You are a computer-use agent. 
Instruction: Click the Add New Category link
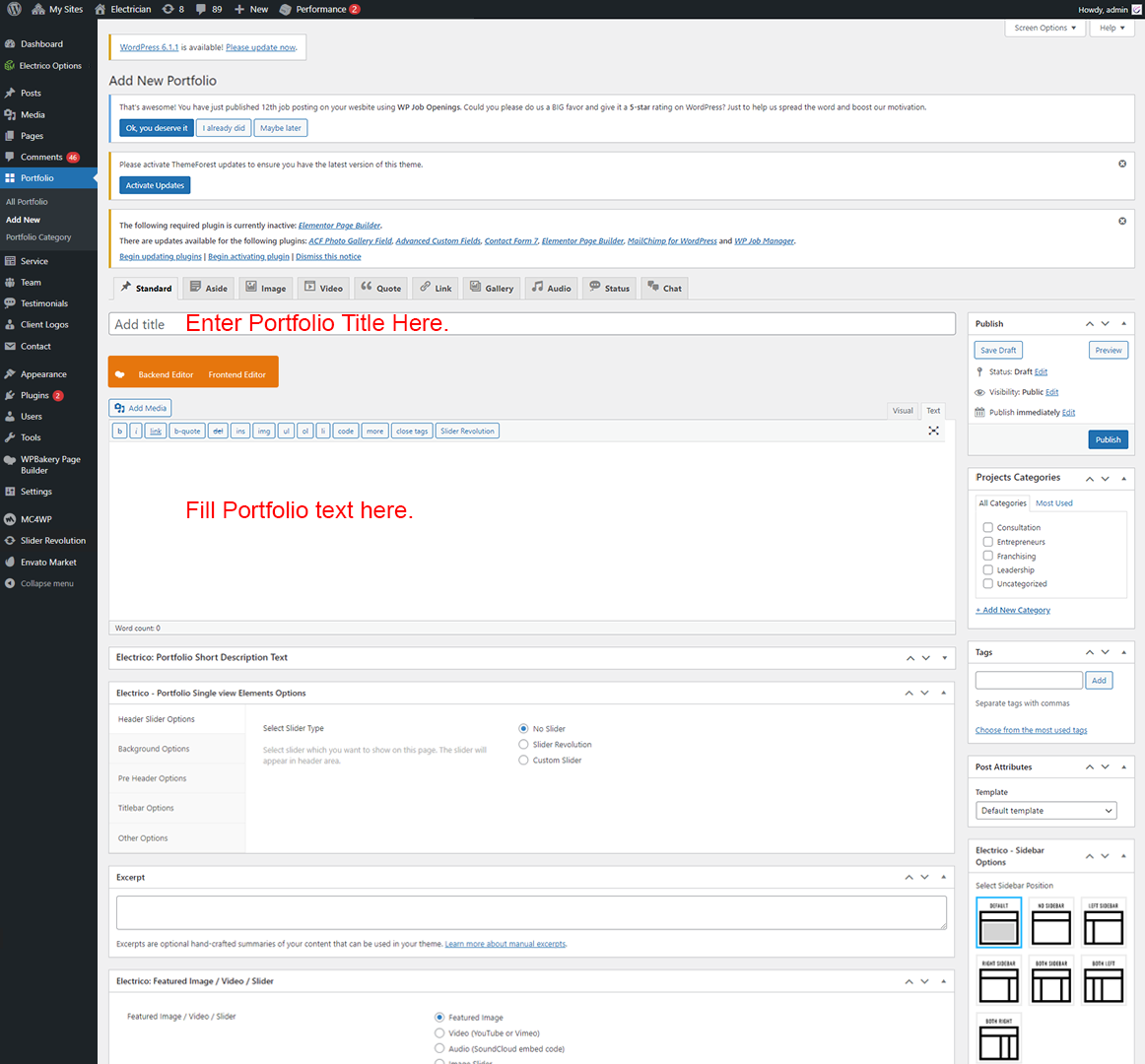(x=1013, y=610)
